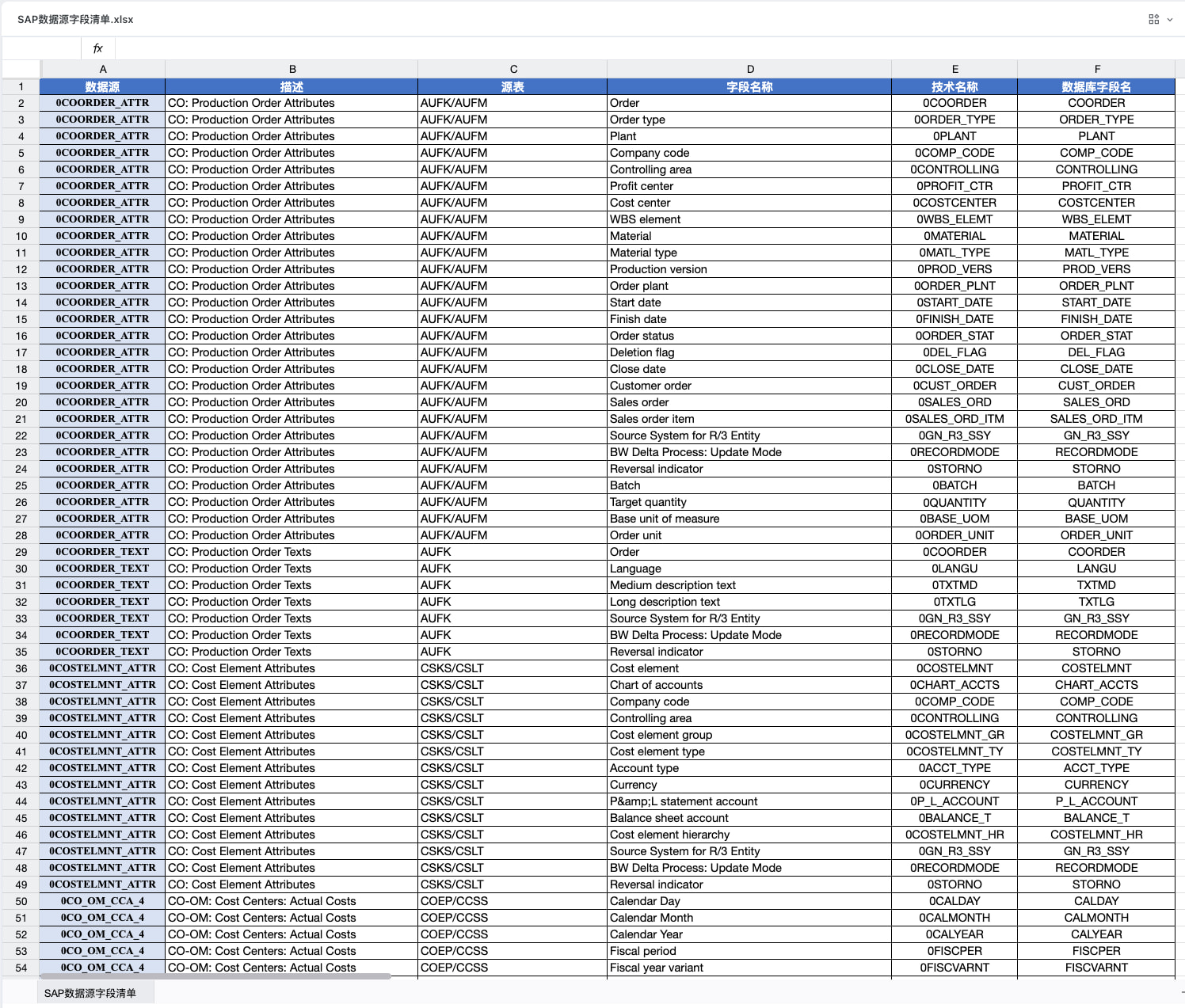Click the 字段名称 header cell
1185x1008 pixels.
point(749,86)
